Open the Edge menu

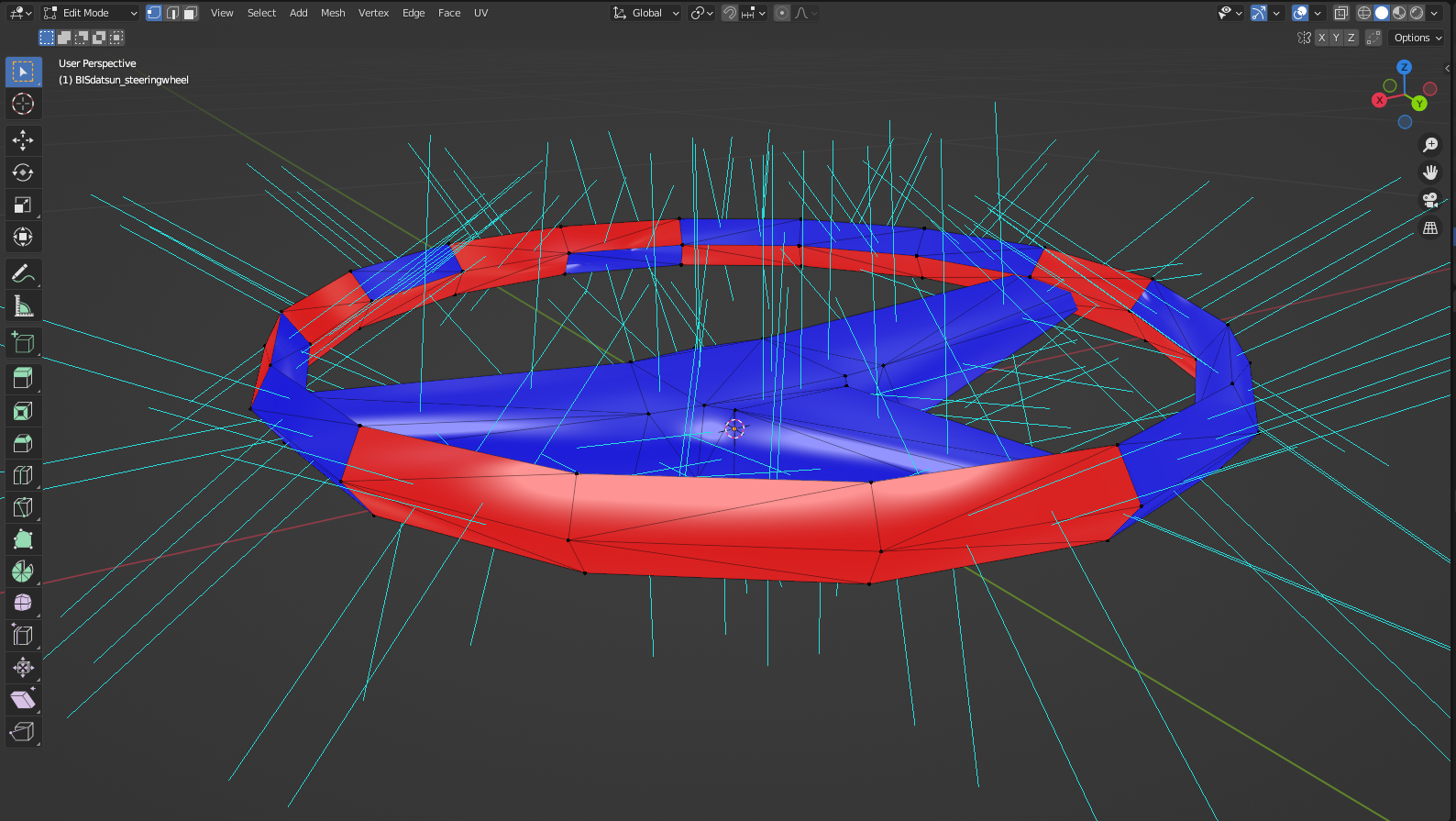[414, 13]
